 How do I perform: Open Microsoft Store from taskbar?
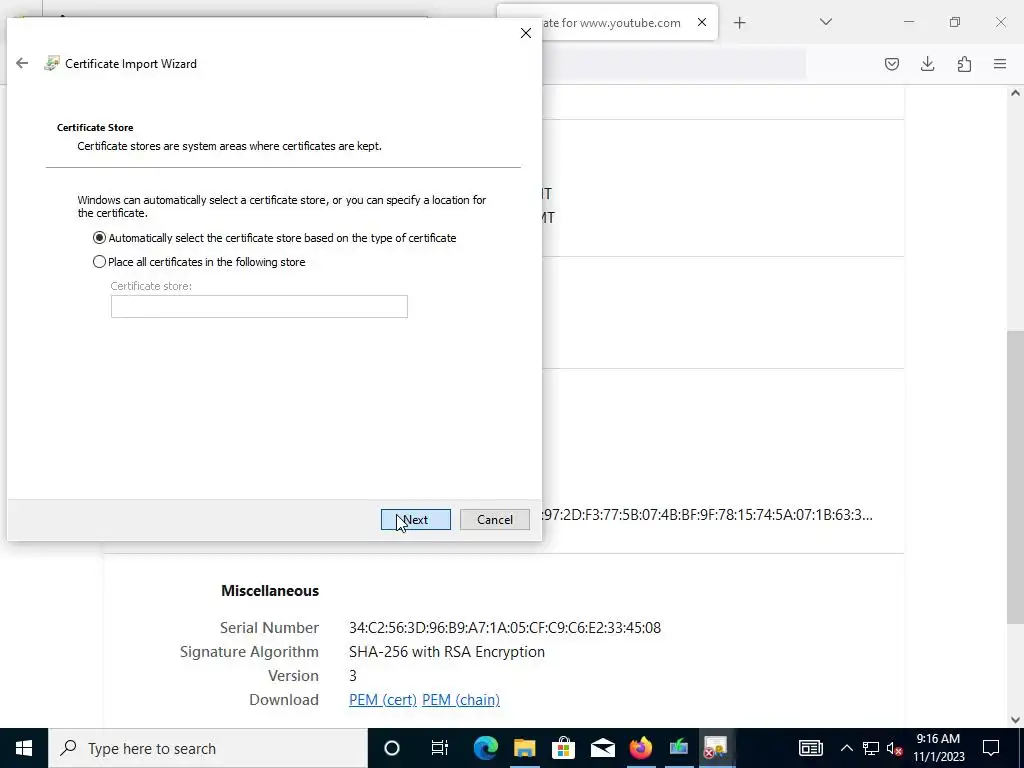563,748
